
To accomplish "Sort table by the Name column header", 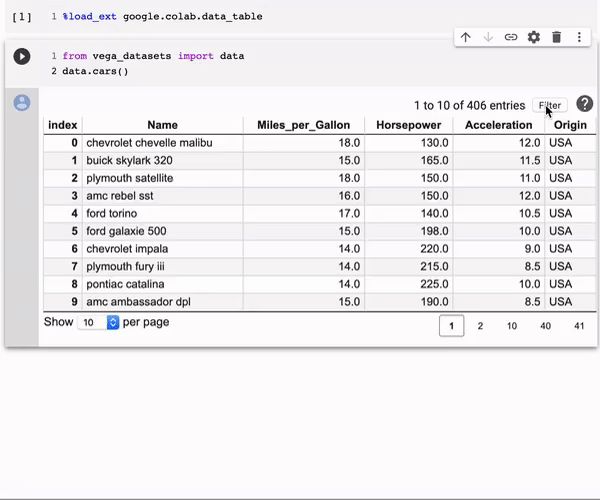I will coord(162,125).
